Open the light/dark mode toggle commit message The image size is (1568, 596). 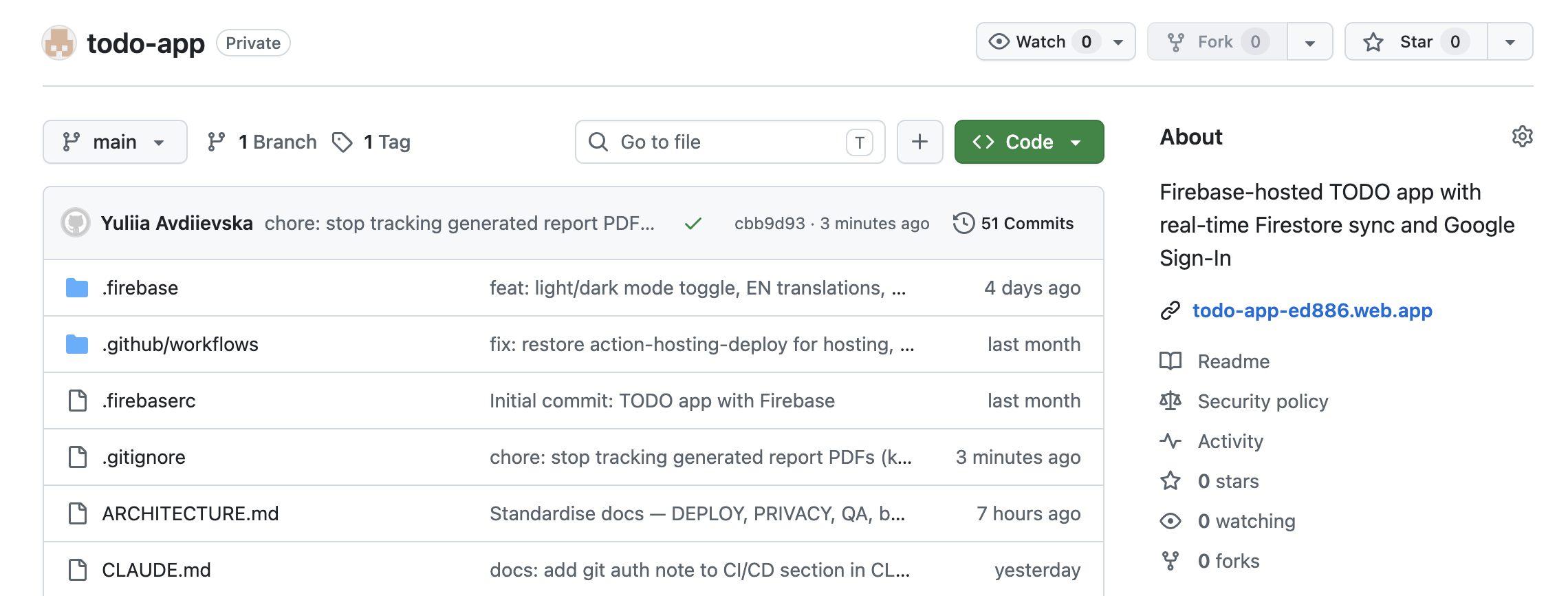point(697,288)
